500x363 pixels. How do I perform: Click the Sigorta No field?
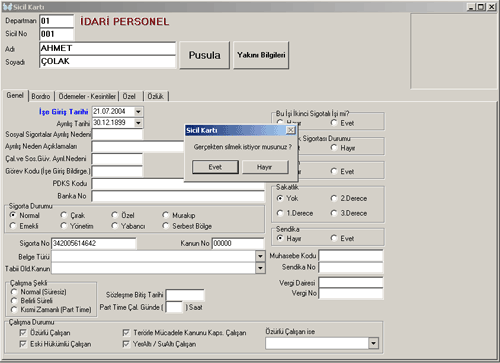coord(94,243)
